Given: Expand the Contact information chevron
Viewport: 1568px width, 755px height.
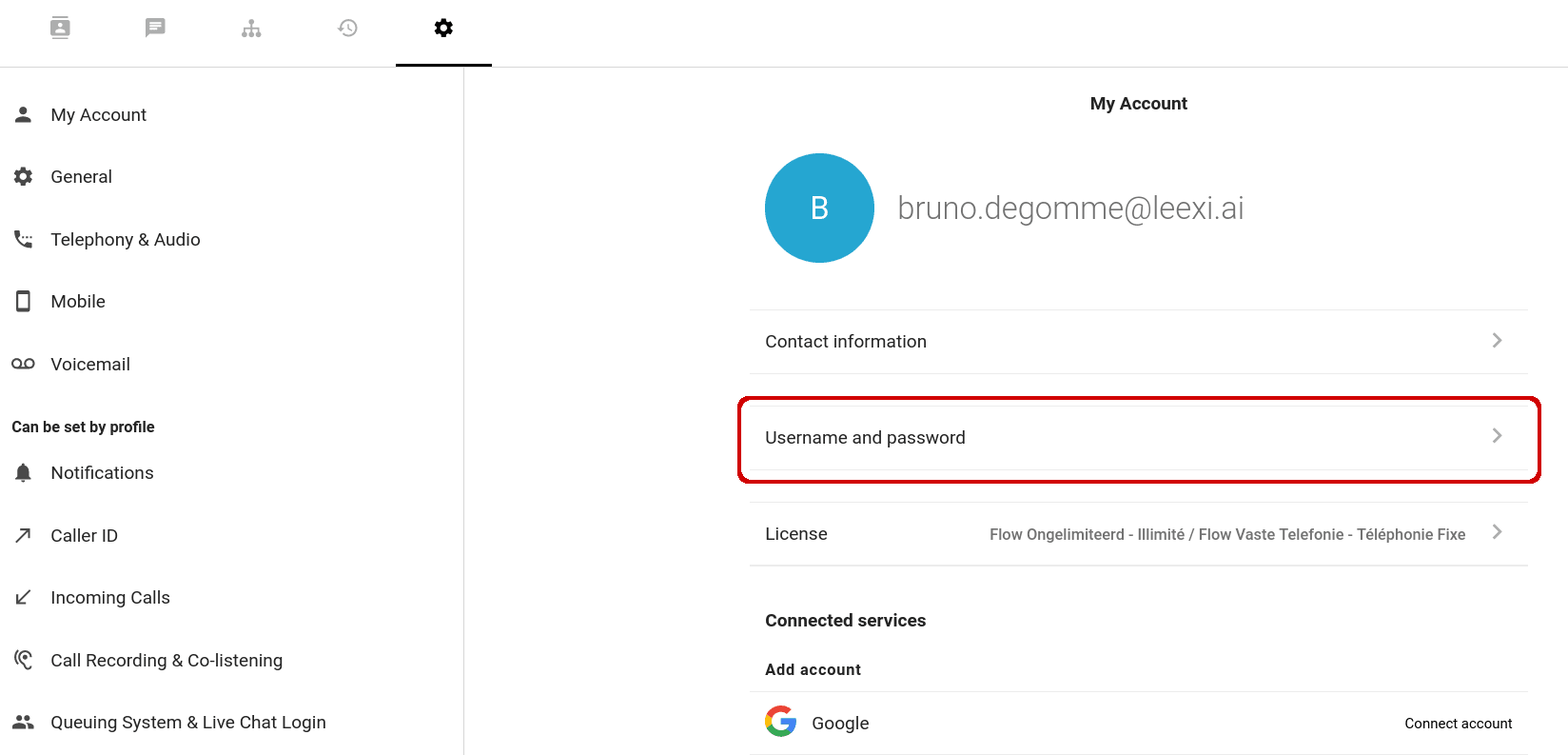Looking at the screenshot, I should [x=1497, y=341].
